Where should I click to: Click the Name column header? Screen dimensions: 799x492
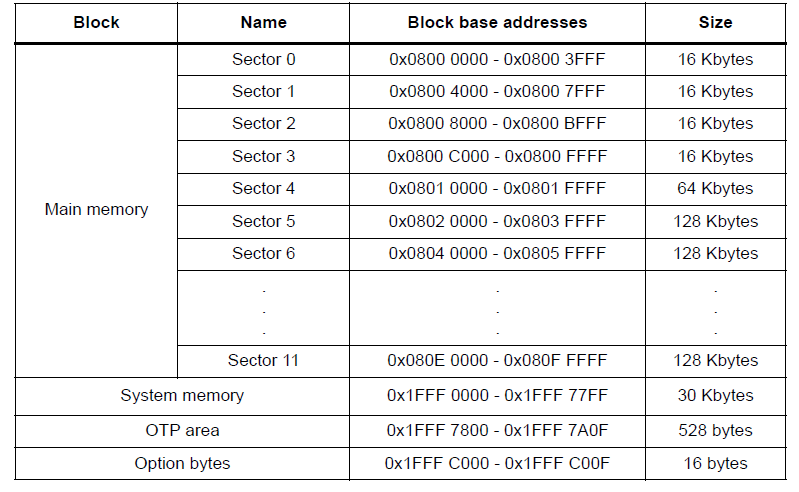tap(264, 22)
